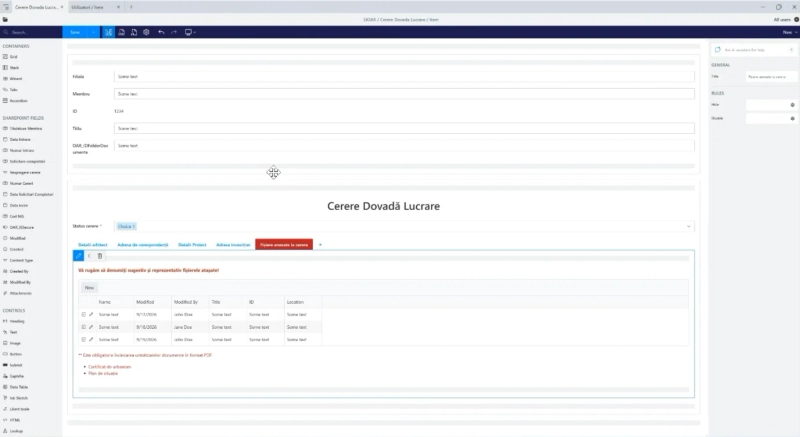
Task: Expand the Save button dropdown arrow
Action: click(93, 32)
